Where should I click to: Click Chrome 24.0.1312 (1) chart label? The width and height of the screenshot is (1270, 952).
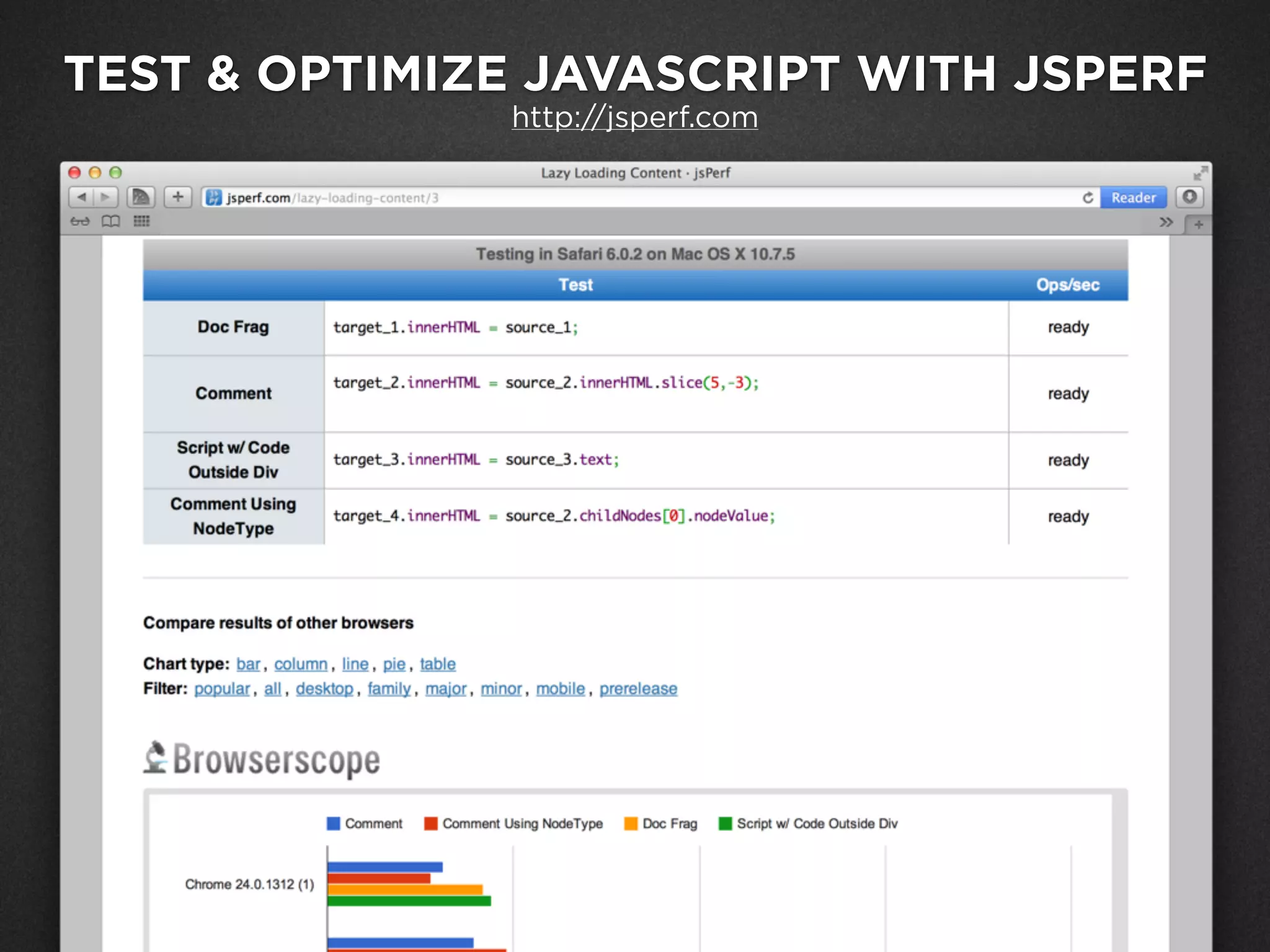(249, 884)
